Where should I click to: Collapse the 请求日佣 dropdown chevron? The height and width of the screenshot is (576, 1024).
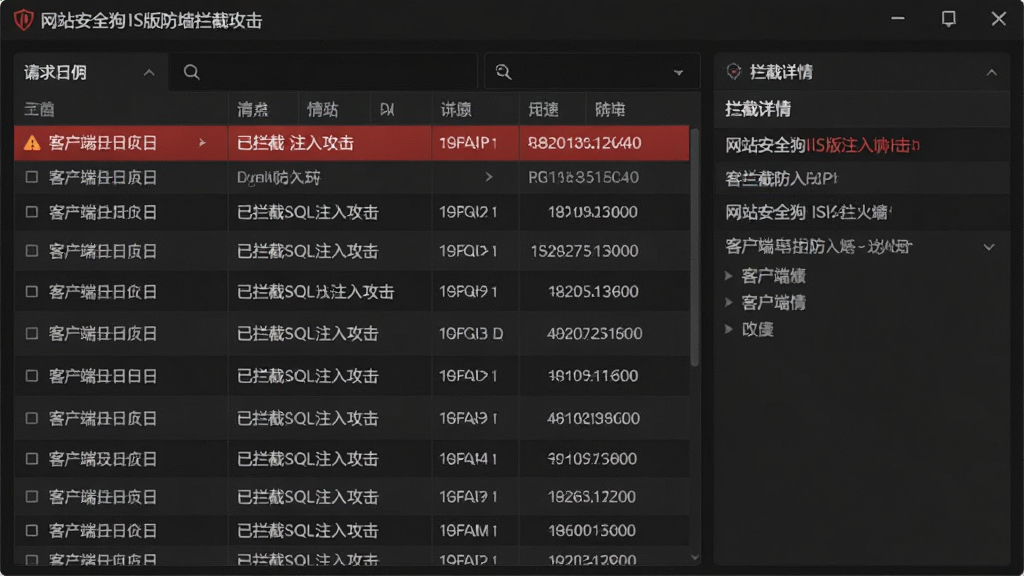[x=149, y=72]
